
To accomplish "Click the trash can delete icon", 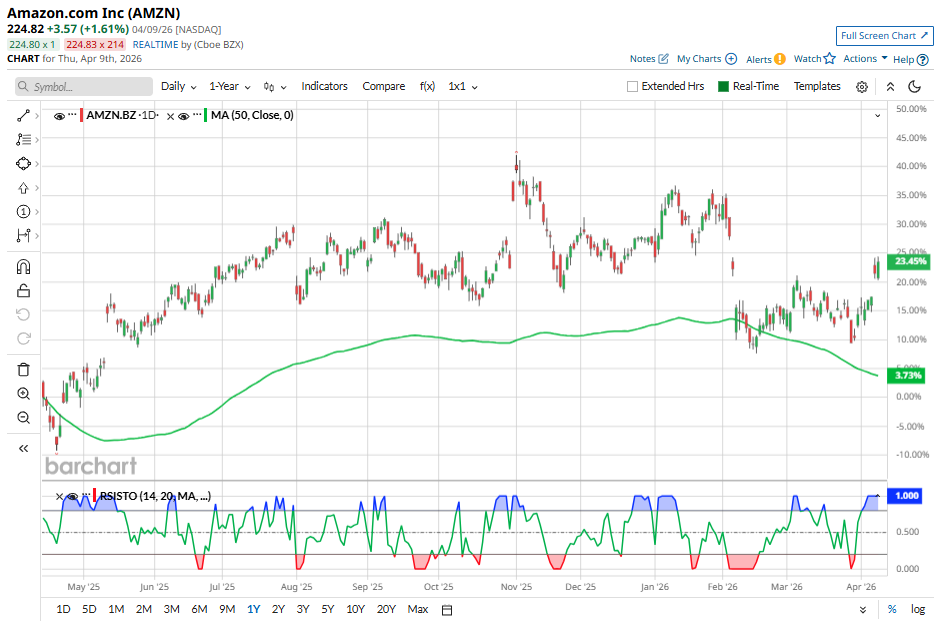I will [23, 369].
